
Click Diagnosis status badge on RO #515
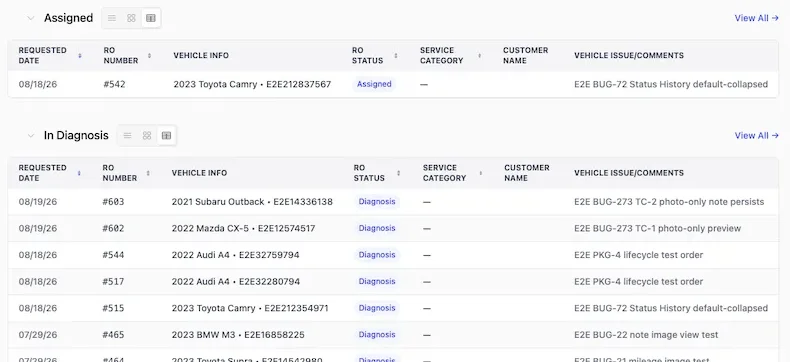click(x=377, y=308)
